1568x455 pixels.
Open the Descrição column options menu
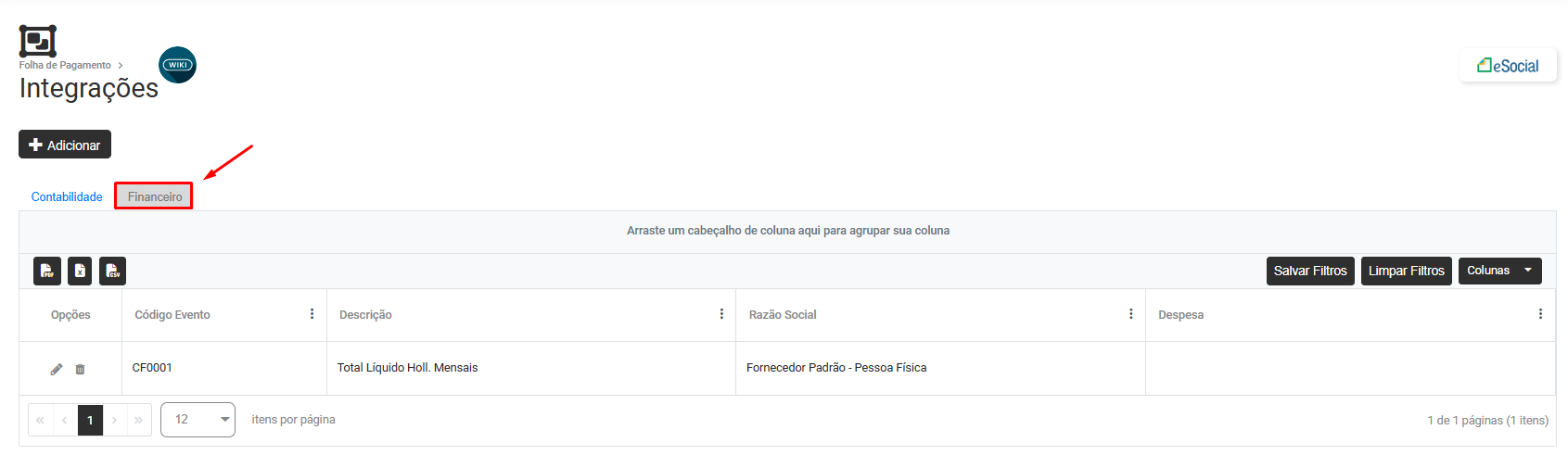tap(721, 314)
